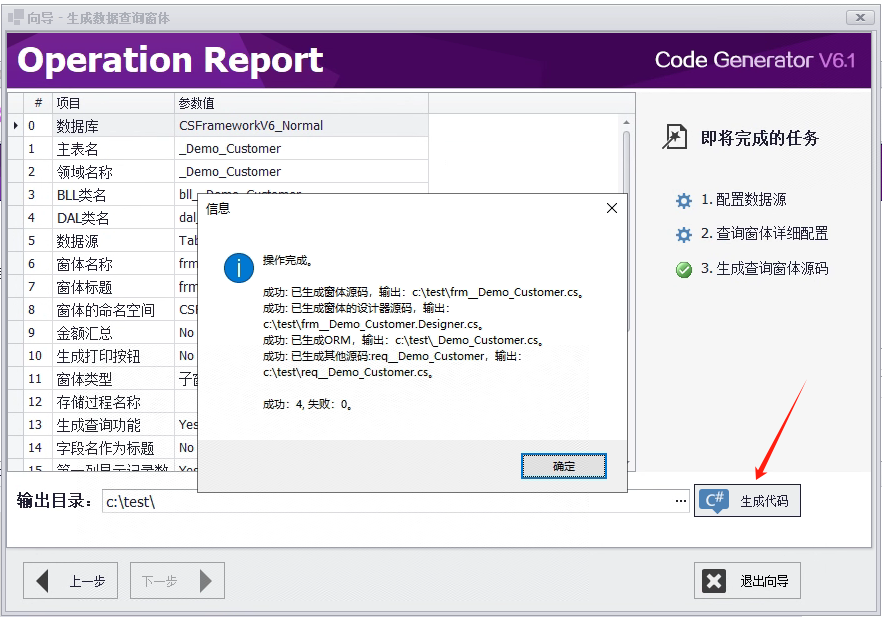
Task: Click _Demo_Customer value in 领域名称 row
Action: pos(301,172)
